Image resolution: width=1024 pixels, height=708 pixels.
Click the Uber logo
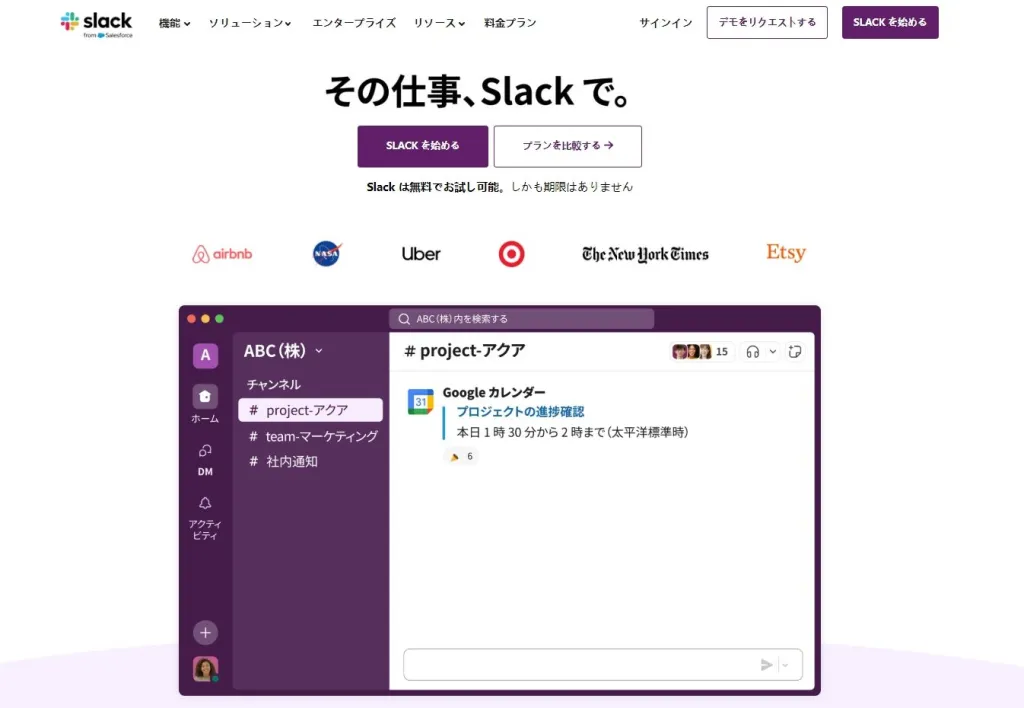click(x=421, y=253)
